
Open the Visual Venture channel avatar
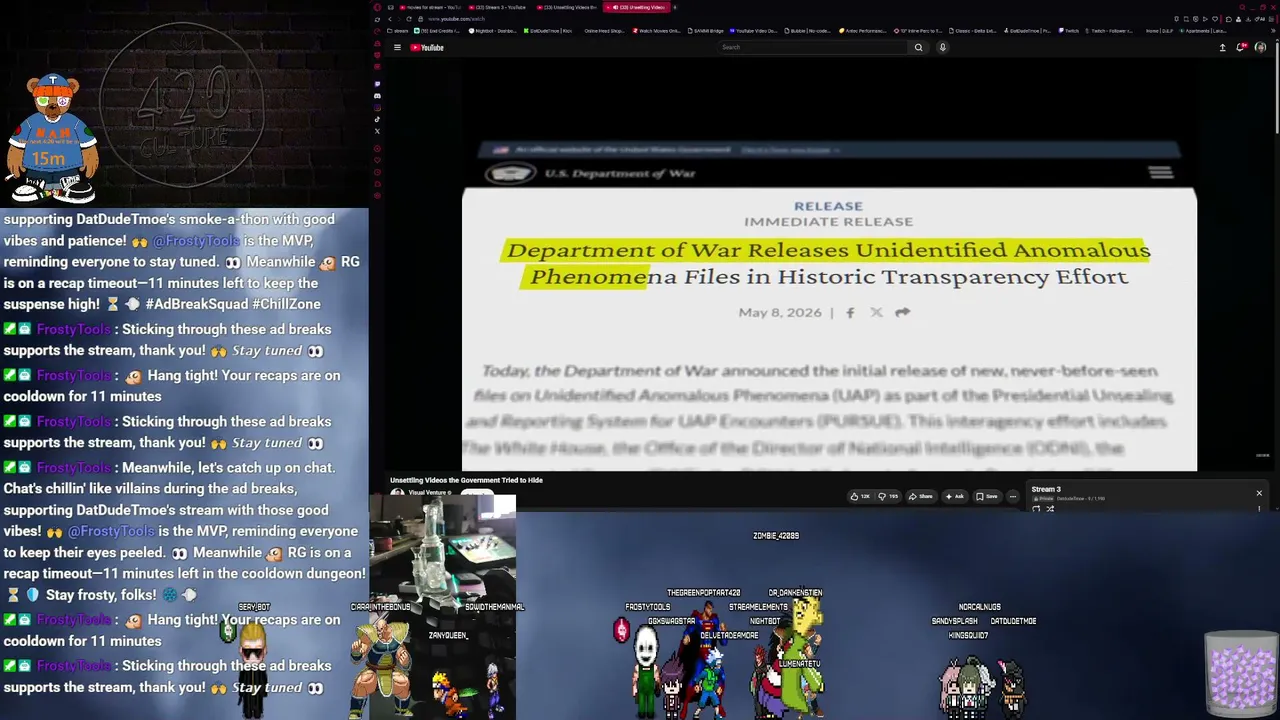397,493
